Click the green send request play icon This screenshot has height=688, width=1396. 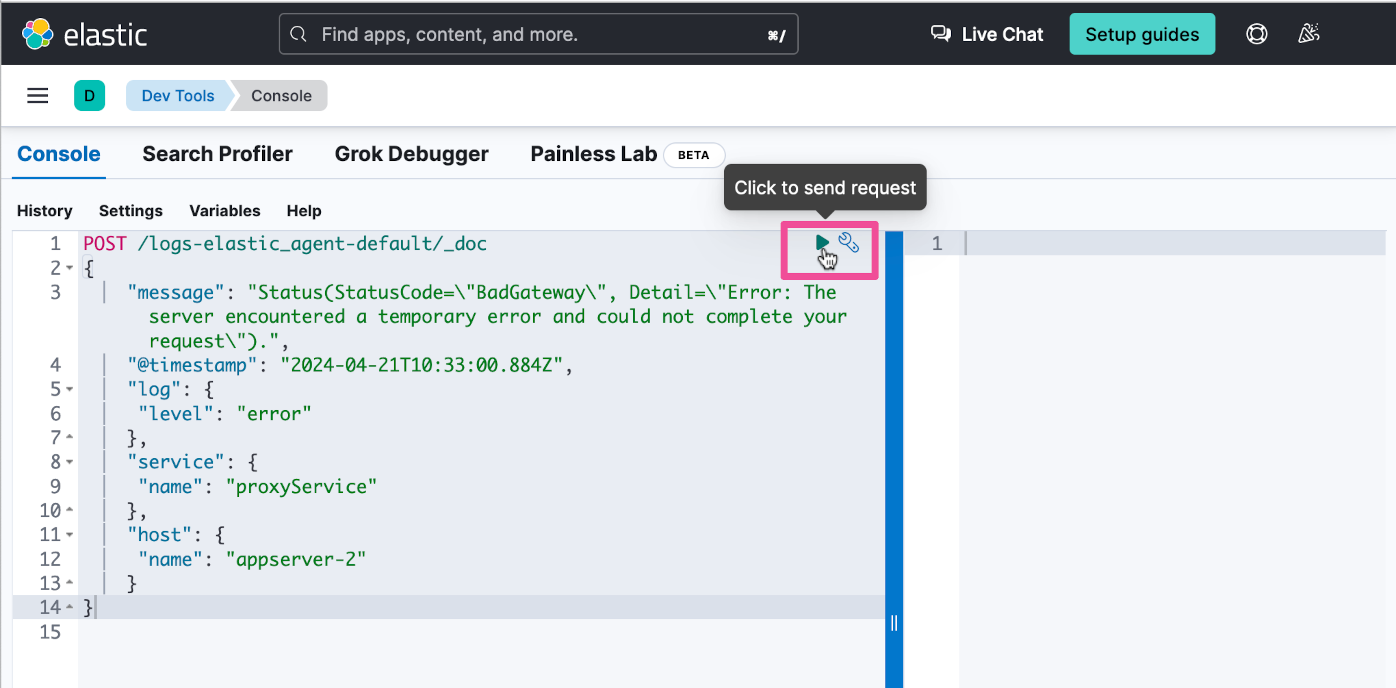[821, 243]
